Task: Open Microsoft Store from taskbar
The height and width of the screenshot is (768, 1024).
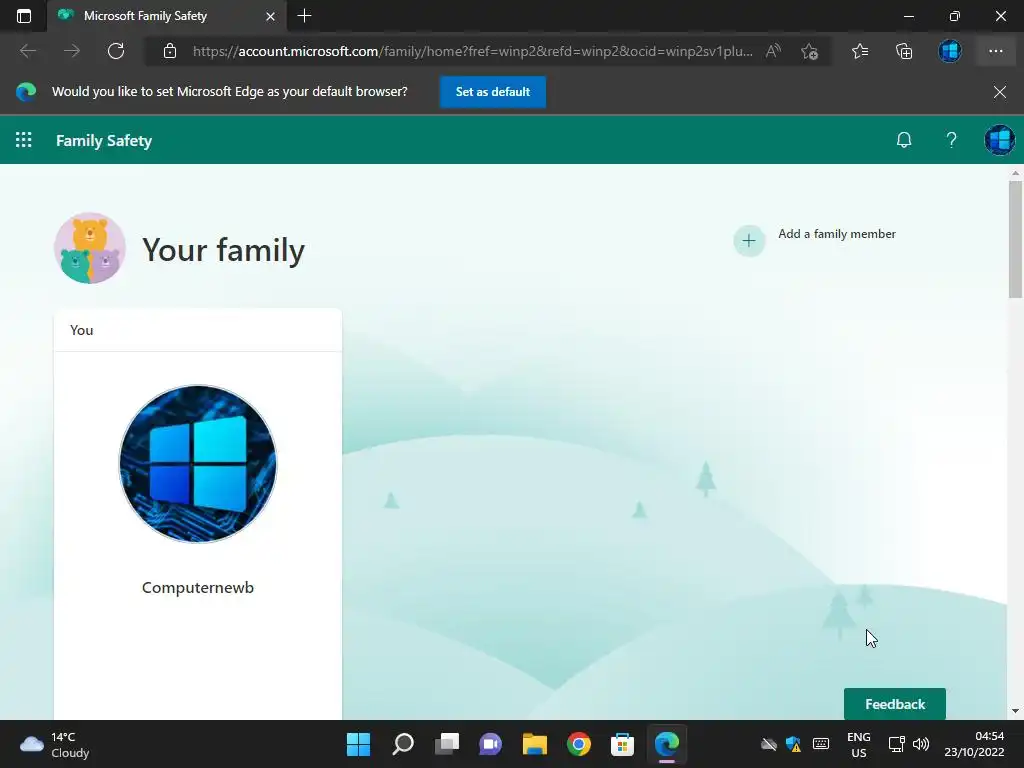Action: pyautogui.click(x=622, y=744)
